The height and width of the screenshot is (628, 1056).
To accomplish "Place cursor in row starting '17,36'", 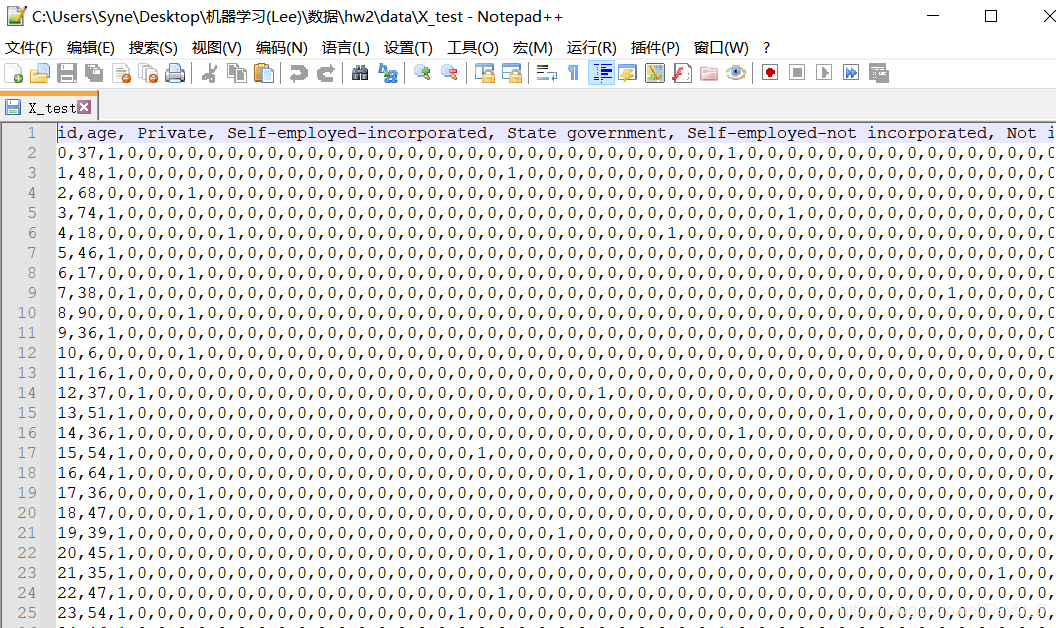I will tap(556, 493).
